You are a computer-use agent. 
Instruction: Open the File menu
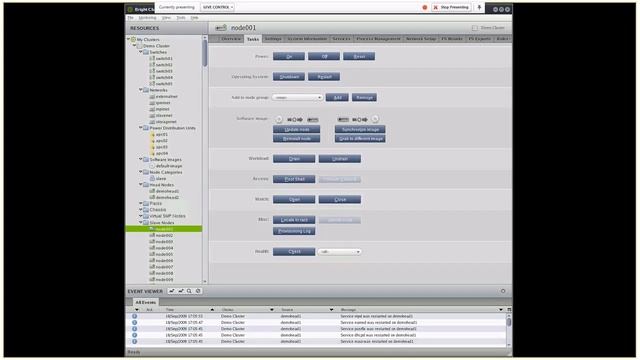tap(130, 18)
